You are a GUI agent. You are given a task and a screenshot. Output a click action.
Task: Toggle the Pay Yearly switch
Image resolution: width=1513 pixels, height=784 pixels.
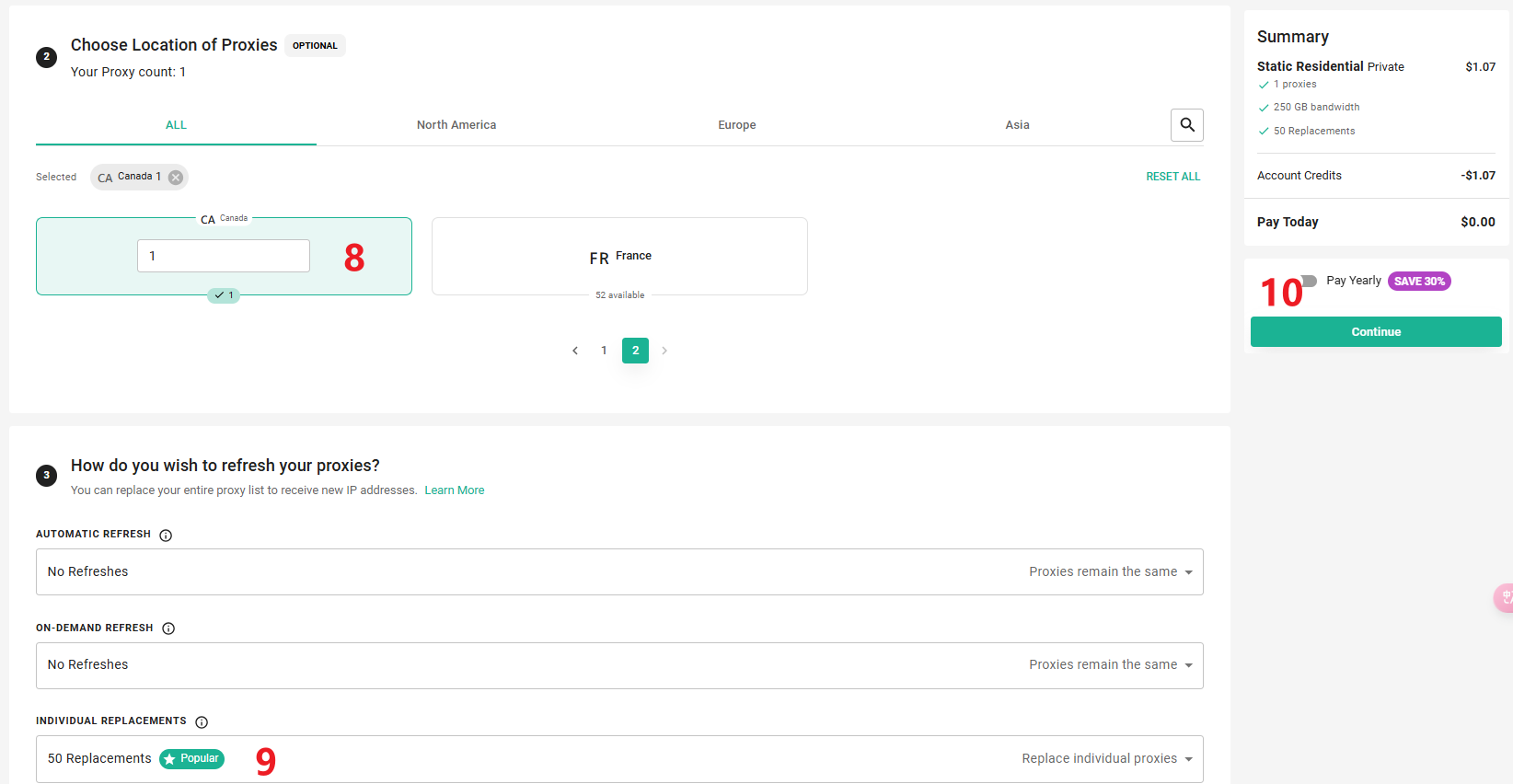tap(1308, 281)
